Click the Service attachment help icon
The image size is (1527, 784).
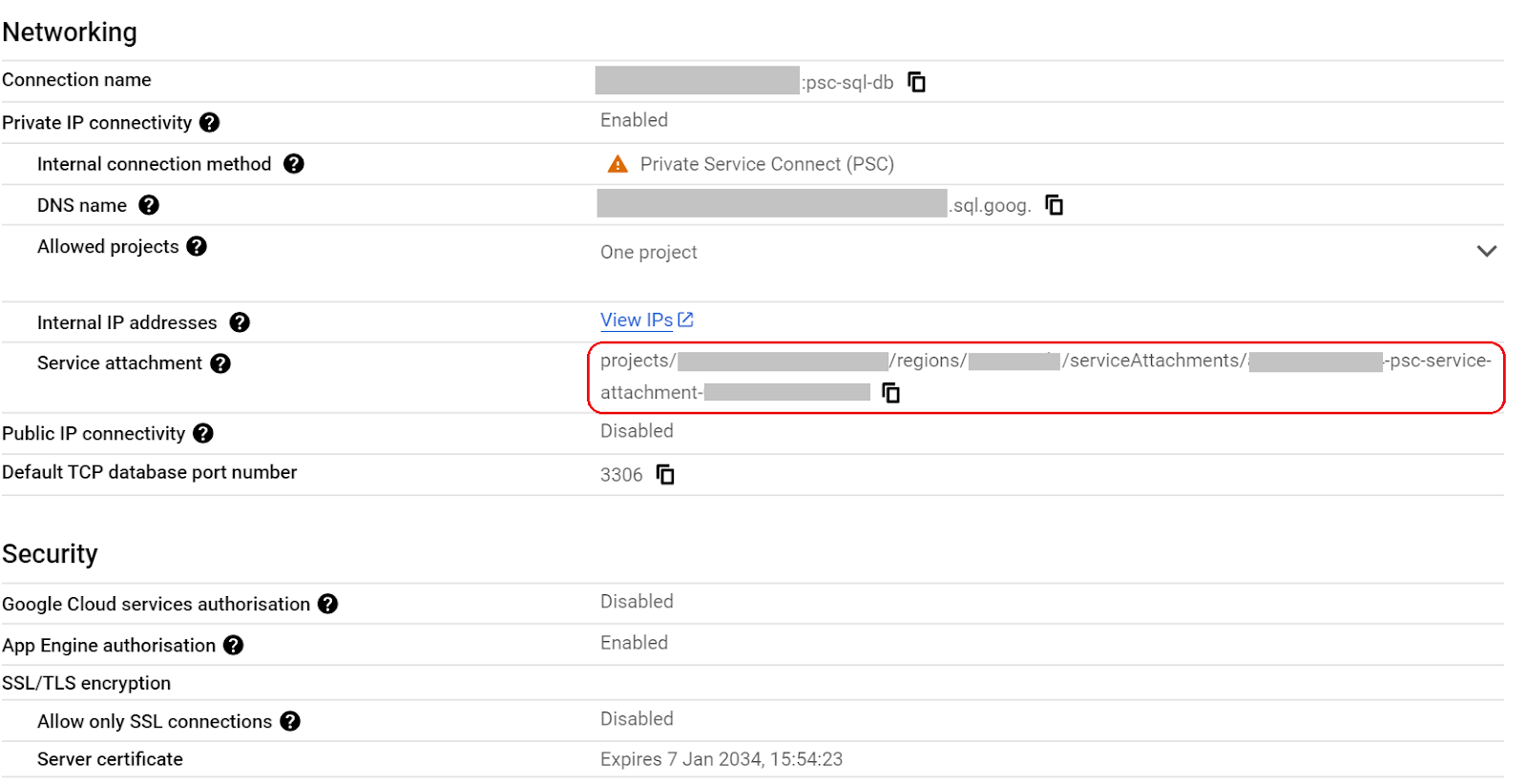click(x=220, y=363)
